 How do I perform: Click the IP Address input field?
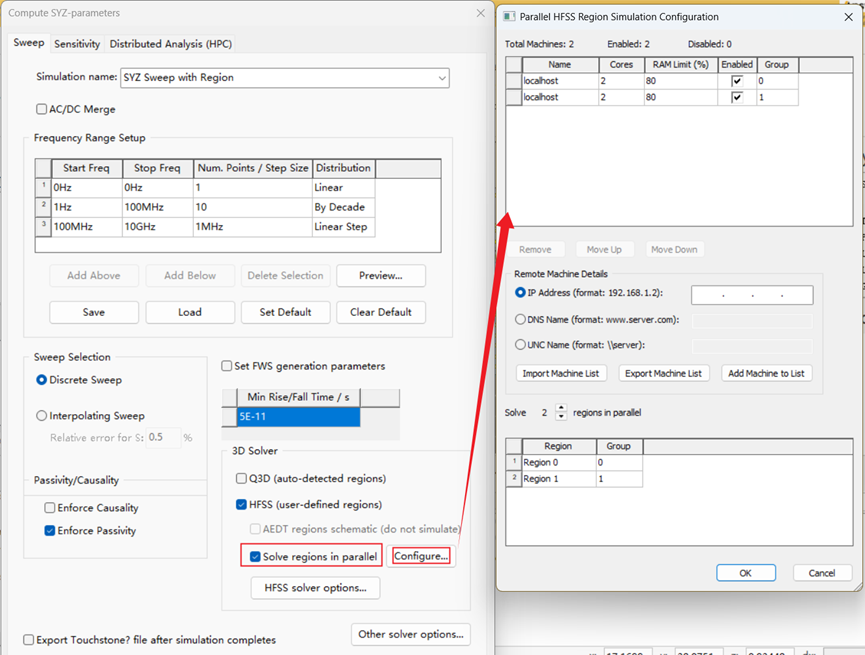tap(751, 295)
